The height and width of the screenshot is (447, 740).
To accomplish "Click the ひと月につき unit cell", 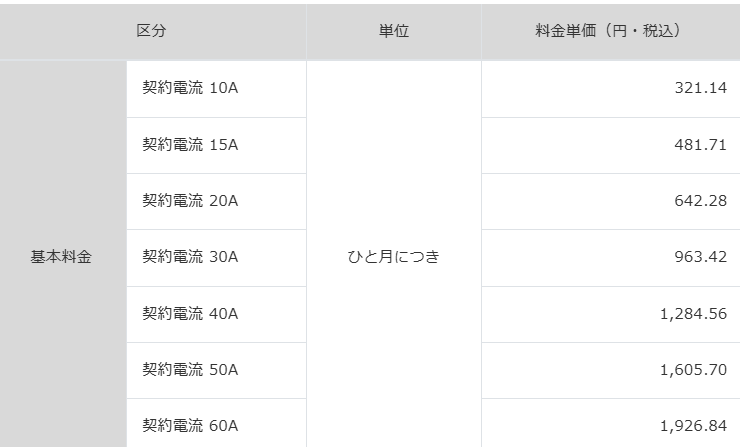I will [x=393, y=257].
